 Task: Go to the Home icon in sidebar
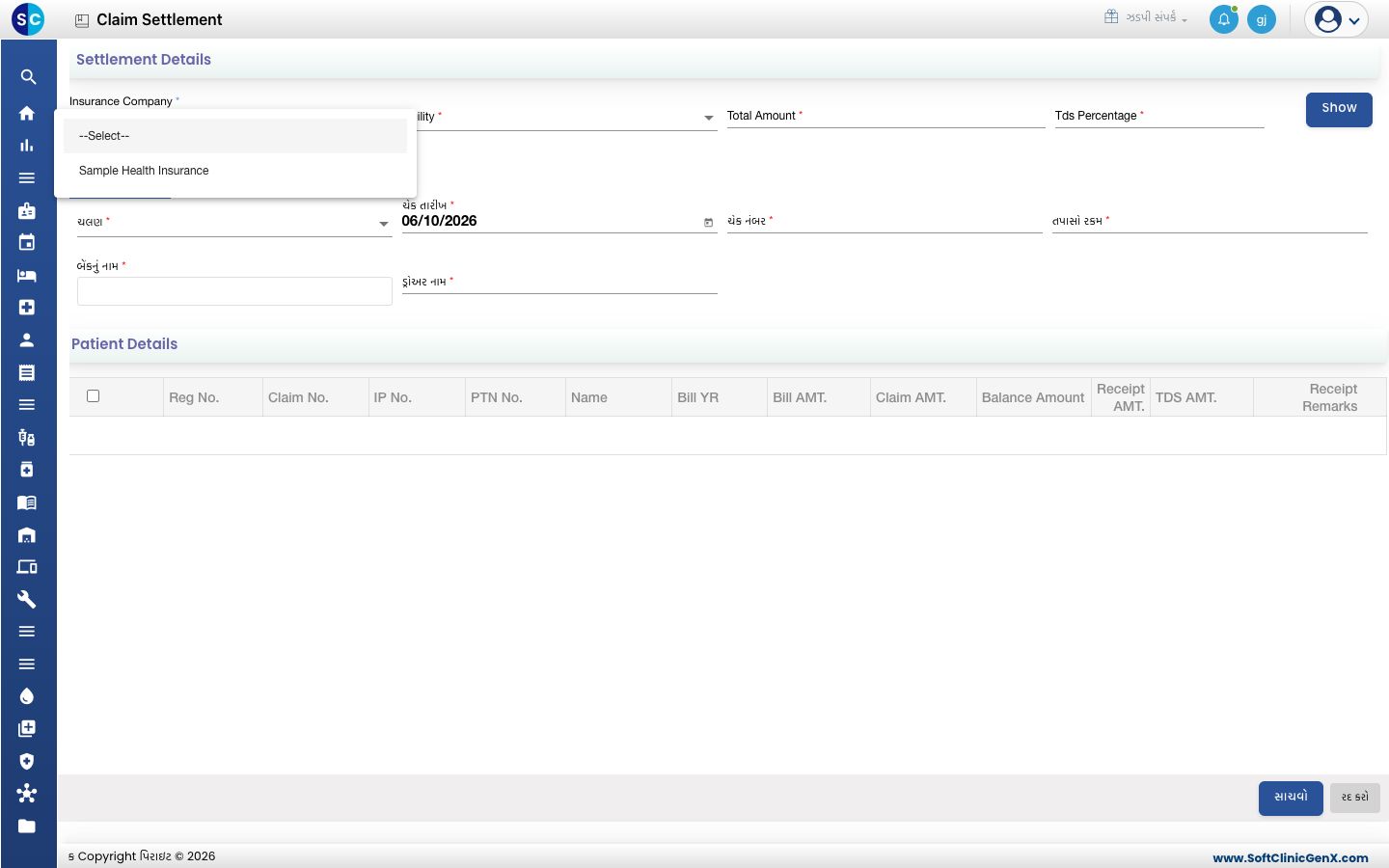point(27,113)
